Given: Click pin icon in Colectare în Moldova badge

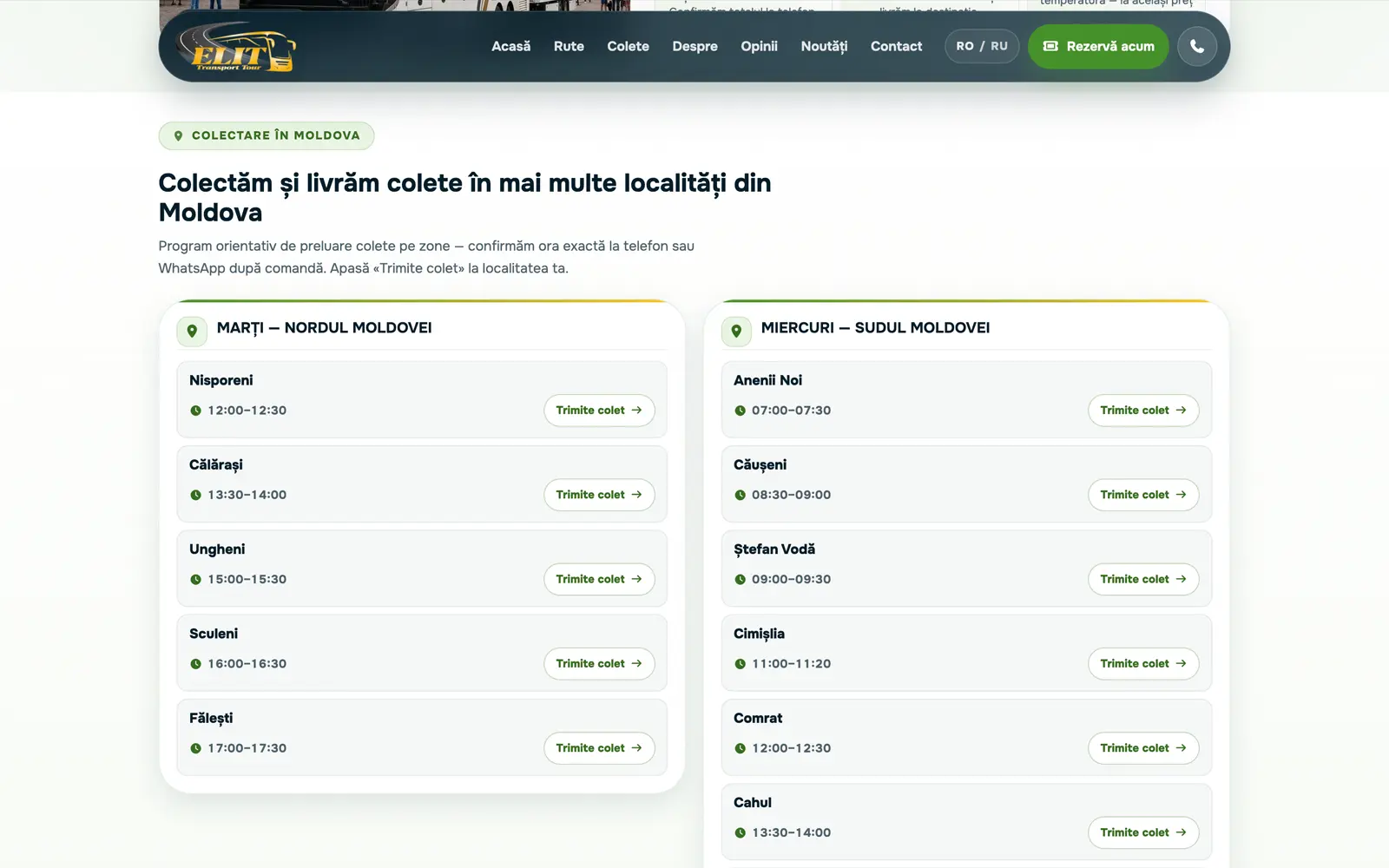Looking at the screenshot, I should pyautogui.click(x=178, y=135).
